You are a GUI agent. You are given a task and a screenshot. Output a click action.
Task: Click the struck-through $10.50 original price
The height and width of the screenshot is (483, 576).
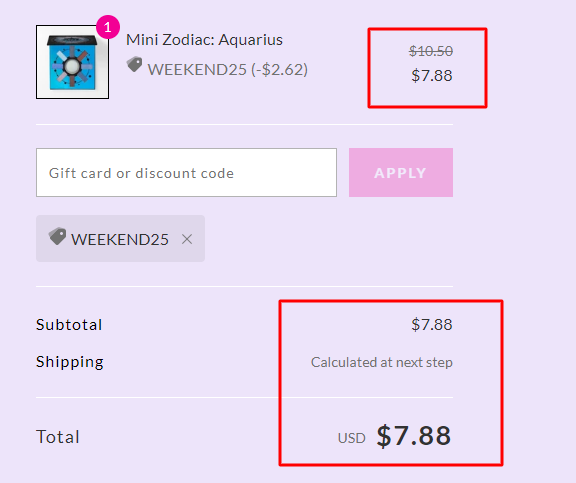(431, 51)
